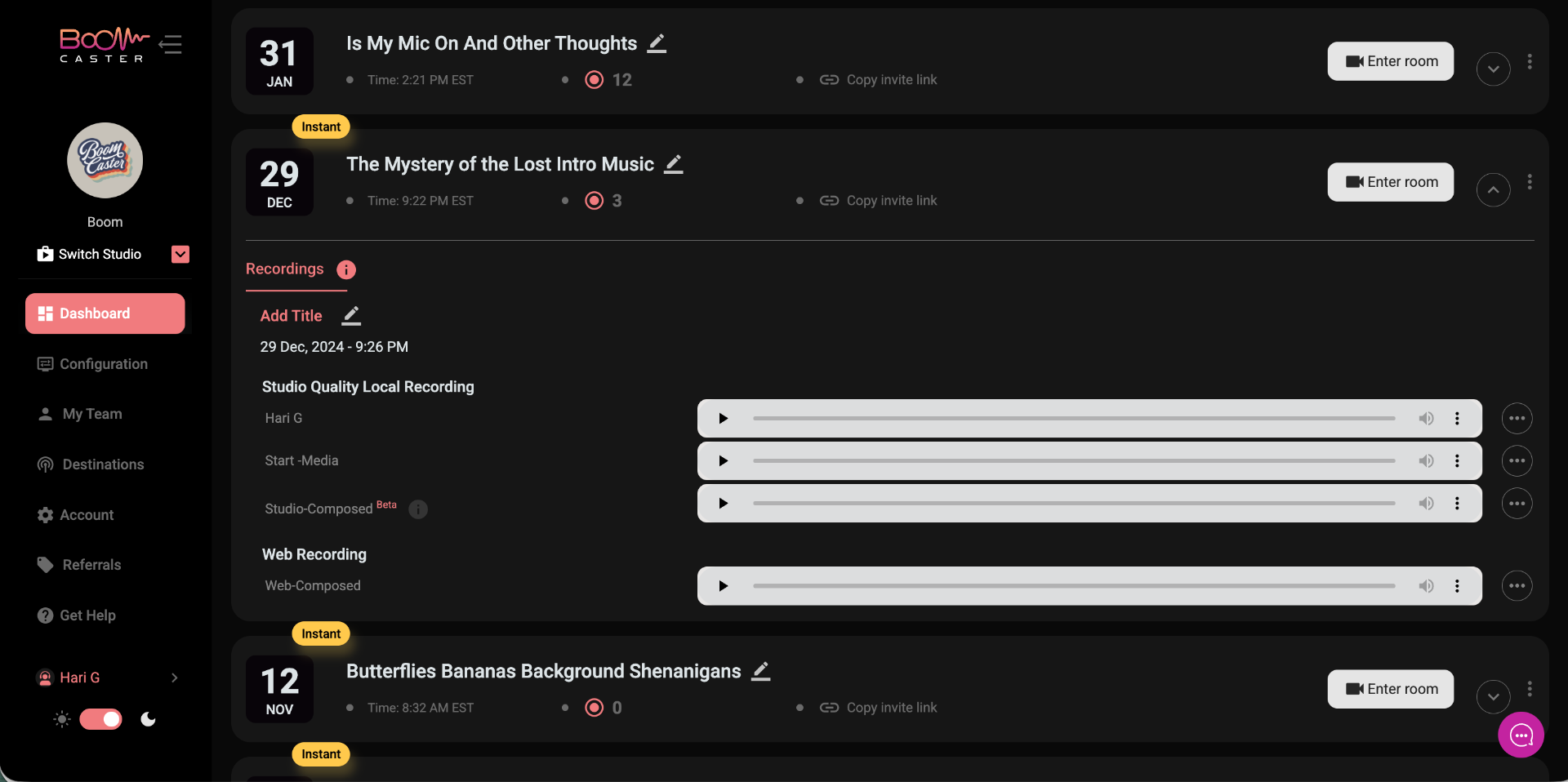Play the Web-Composed recording
Screen dimensions: 1568x782
point(723,586)
